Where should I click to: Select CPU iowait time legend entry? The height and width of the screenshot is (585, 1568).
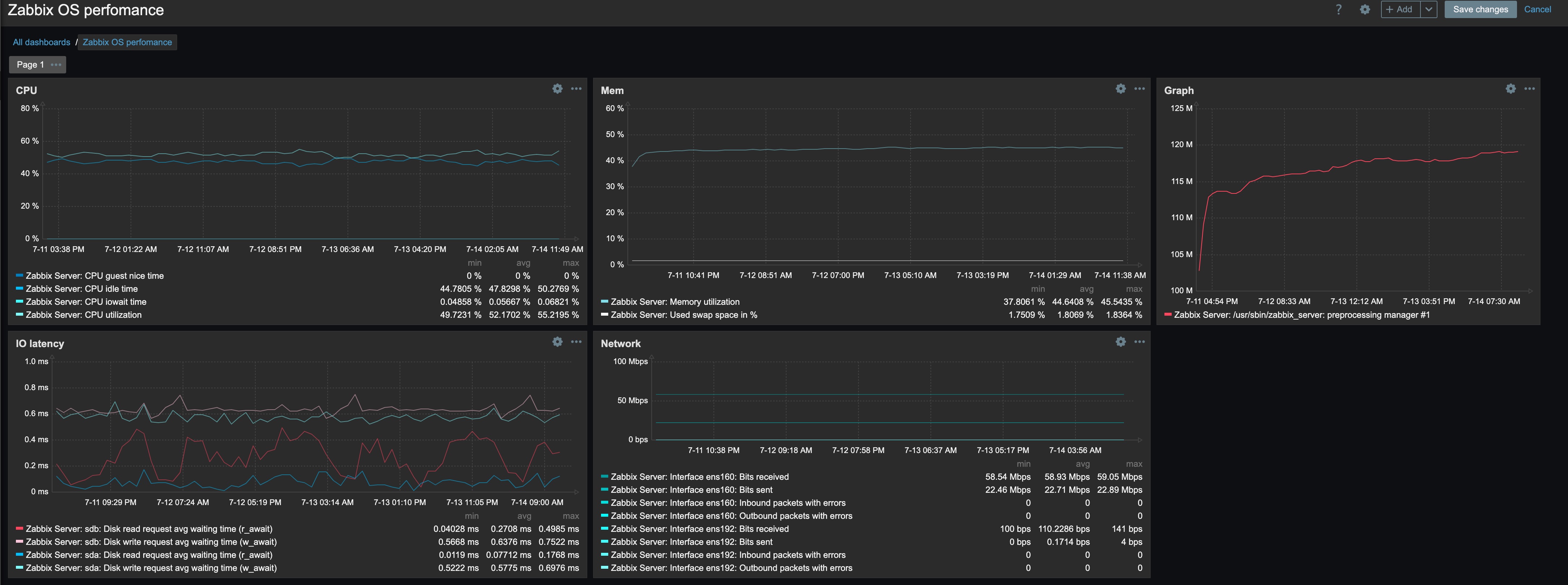(86, 301)
